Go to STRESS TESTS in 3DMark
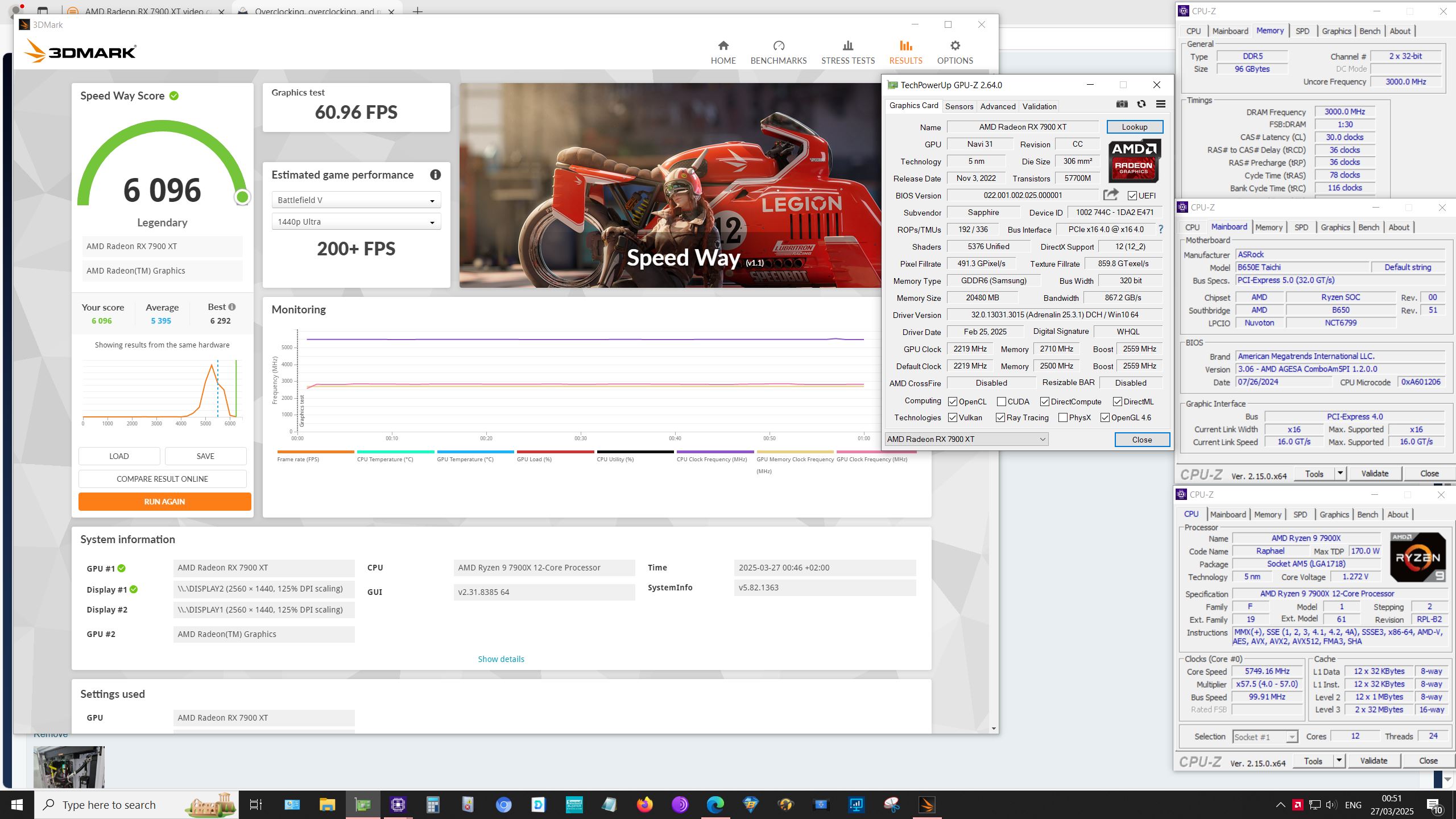This screenshot has height=819, width=1456. [x=847, y=52]
